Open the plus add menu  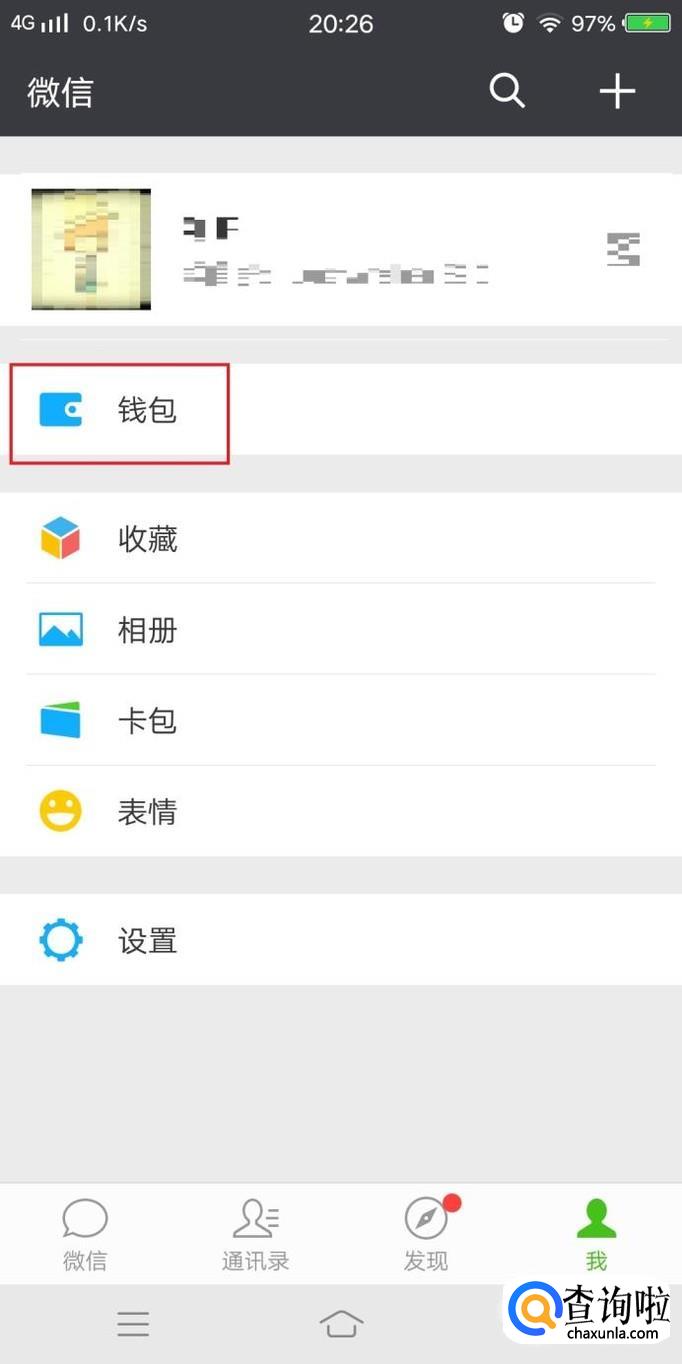coord(617,91)
